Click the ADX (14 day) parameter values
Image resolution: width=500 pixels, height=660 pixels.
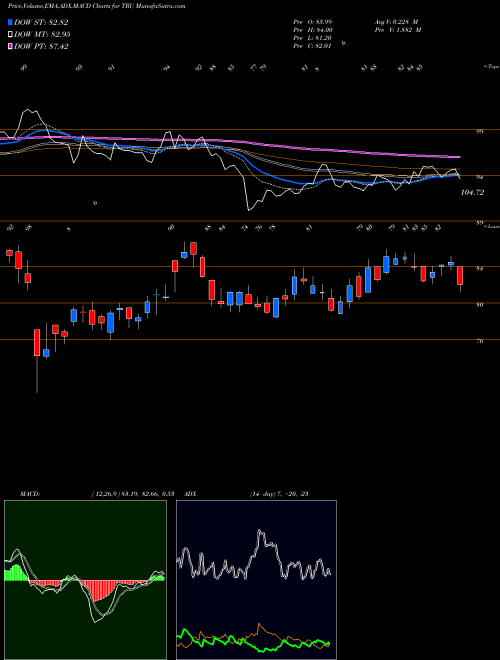point(279,494)
